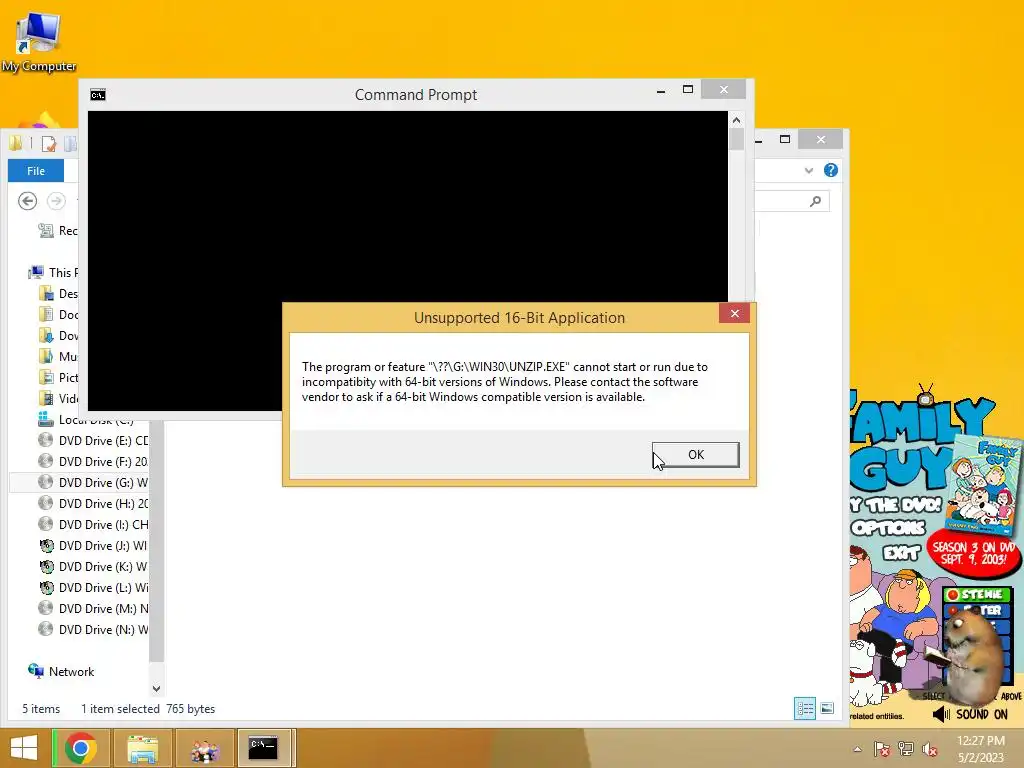Select STEWIE in the Family Guy menu
The image size is (1024, 768).
click(977, 594)
